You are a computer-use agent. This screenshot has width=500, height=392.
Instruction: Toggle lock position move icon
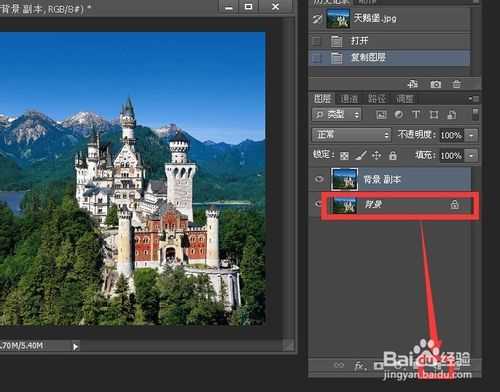pyautogui.click(x=377, y=155)
